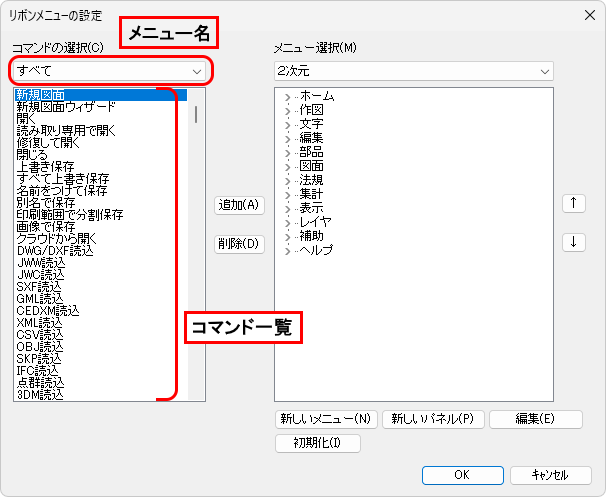The image size is (606, 497).
Task: Expand the ホーム tree node
Action: coord(287,97)
